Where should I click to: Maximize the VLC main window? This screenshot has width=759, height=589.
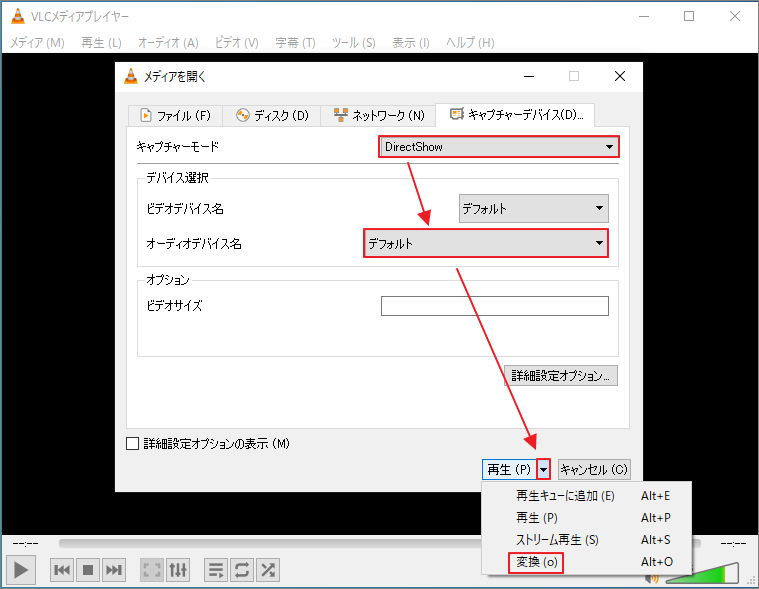(689, 16)
